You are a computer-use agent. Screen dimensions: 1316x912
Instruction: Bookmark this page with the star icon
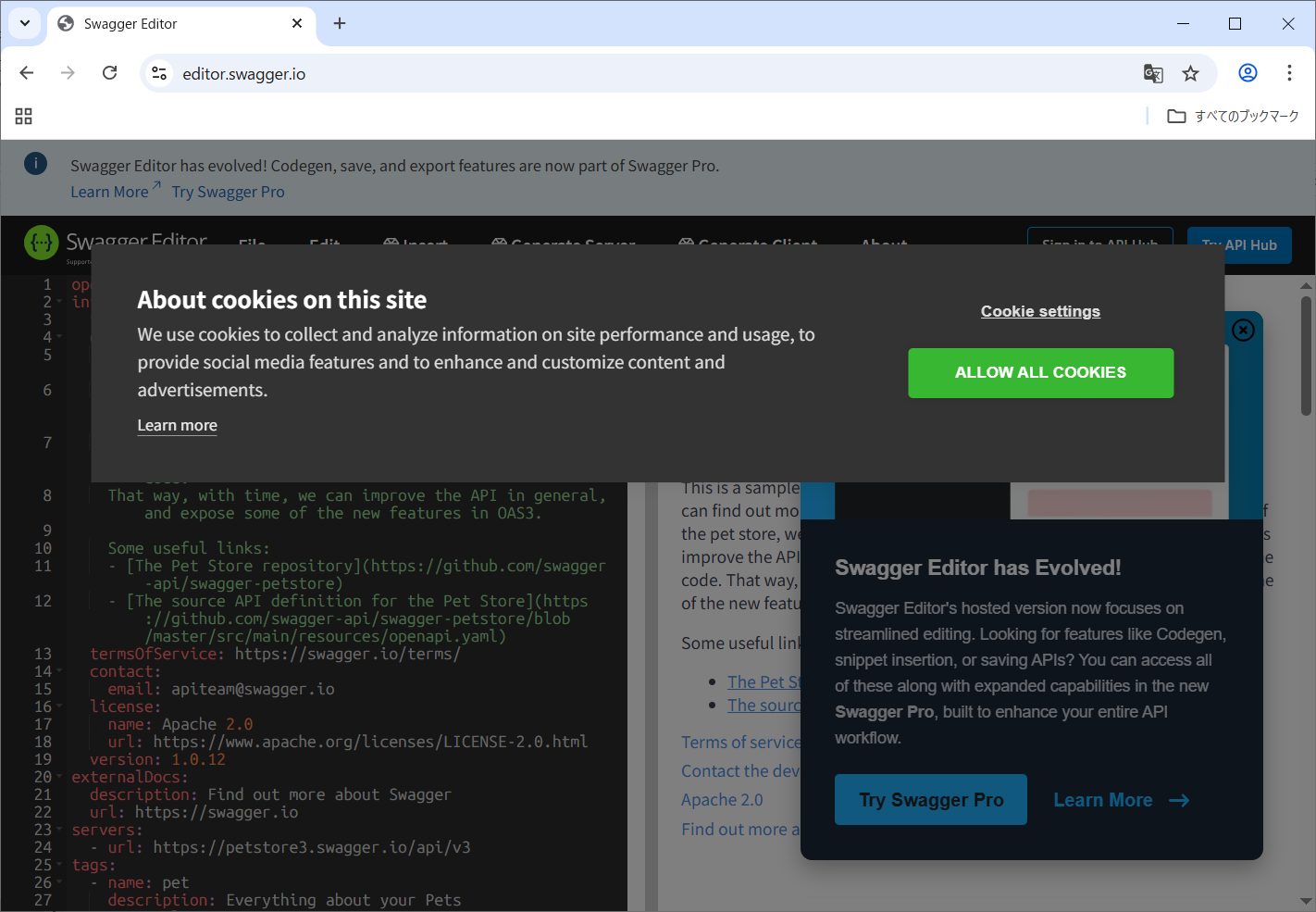[x=1190, y=73]
